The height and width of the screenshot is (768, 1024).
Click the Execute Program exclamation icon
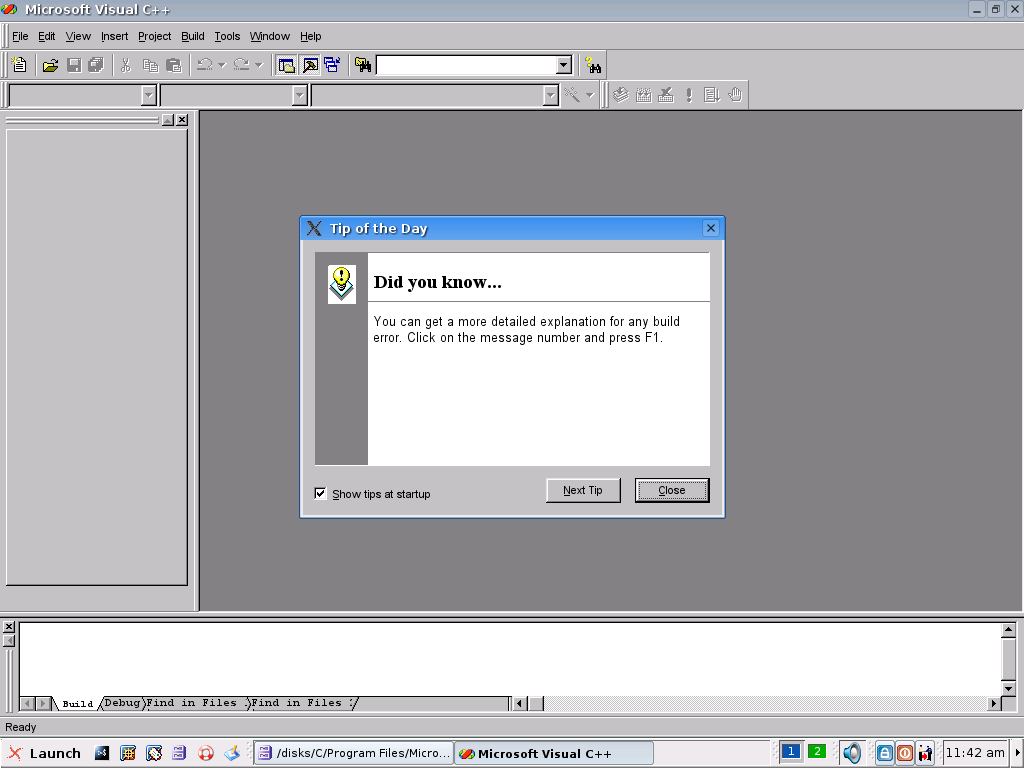[x=689, y=95]
